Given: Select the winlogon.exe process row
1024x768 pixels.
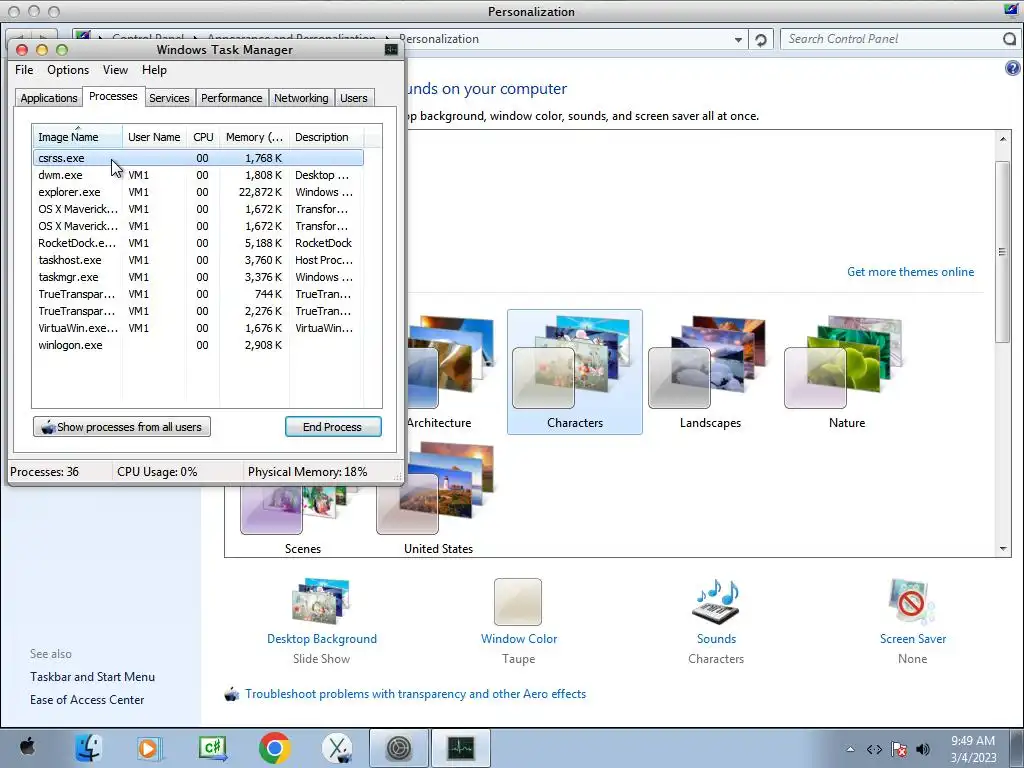Looking at the screenshot, I should pyautogui.click(x=198, y=345).
